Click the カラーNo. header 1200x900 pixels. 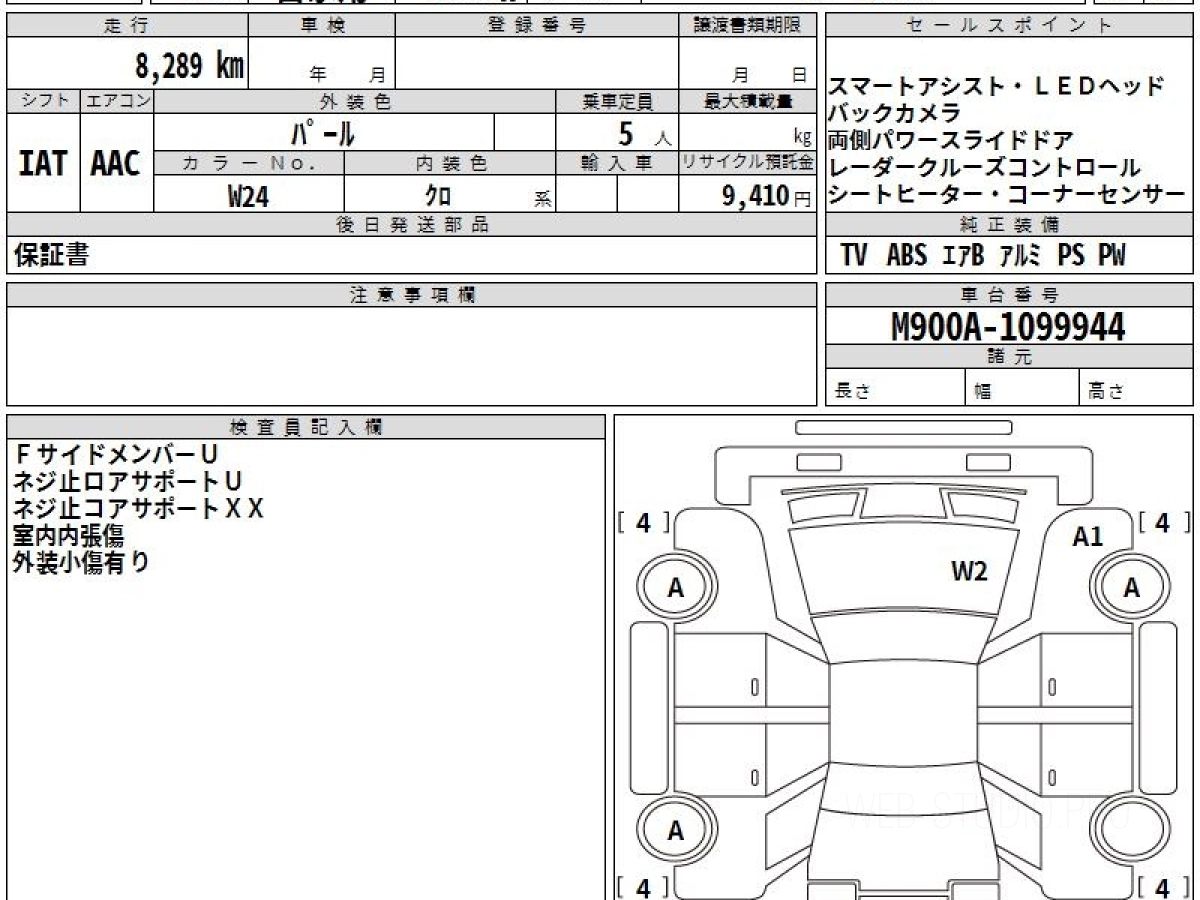click(x=249, y=163)
